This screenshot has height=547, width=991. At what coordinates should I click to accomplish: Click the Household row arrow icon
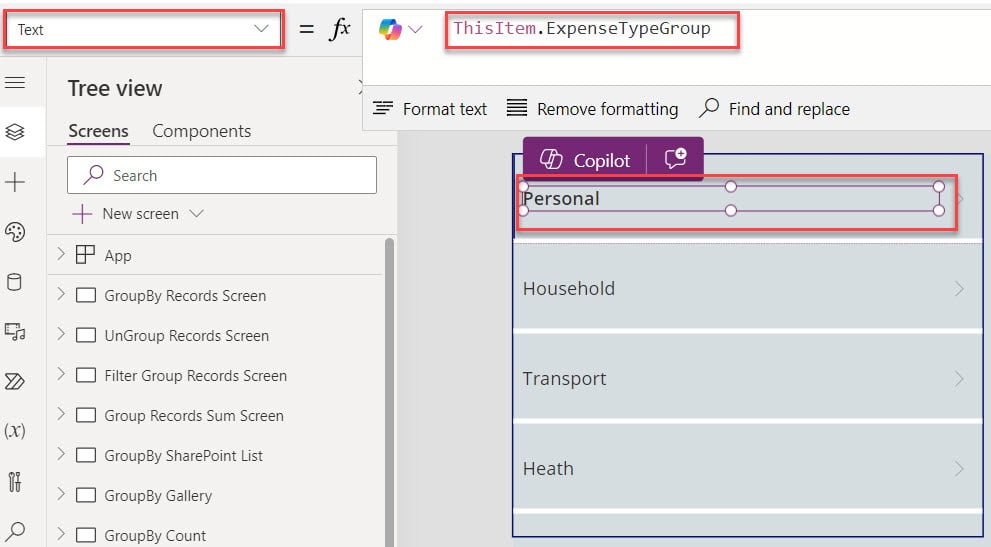(959, 288)
